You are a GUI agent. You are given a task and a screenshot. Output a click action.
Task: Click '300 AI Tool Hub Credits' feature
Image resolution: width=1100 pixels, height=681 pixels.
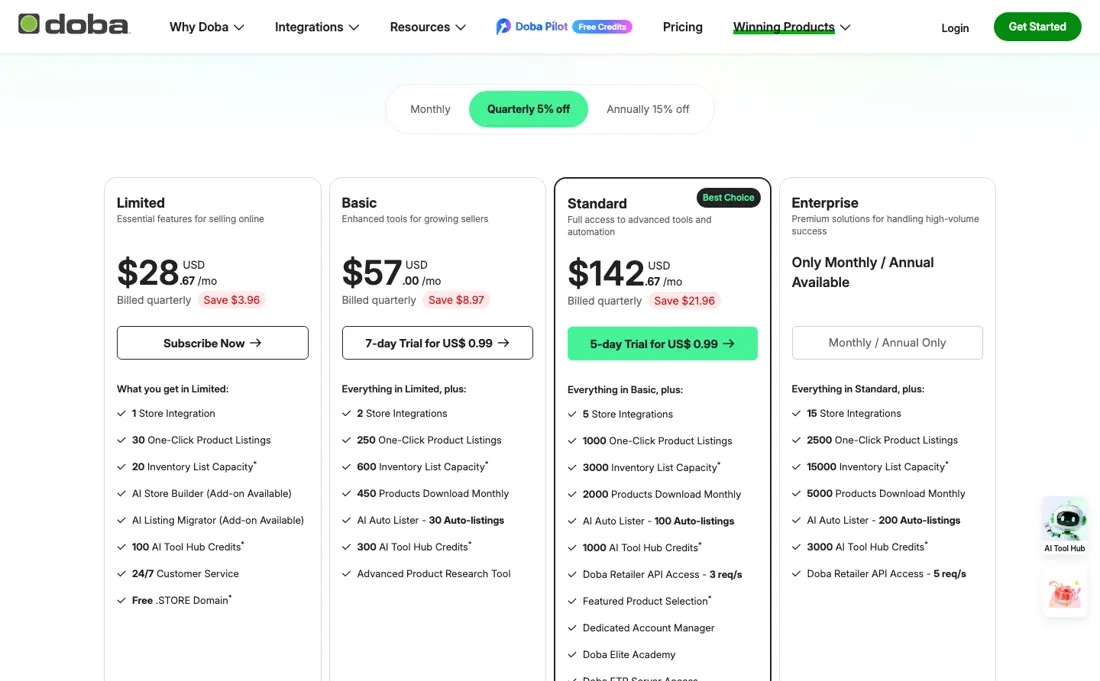[x=414, y=547]
